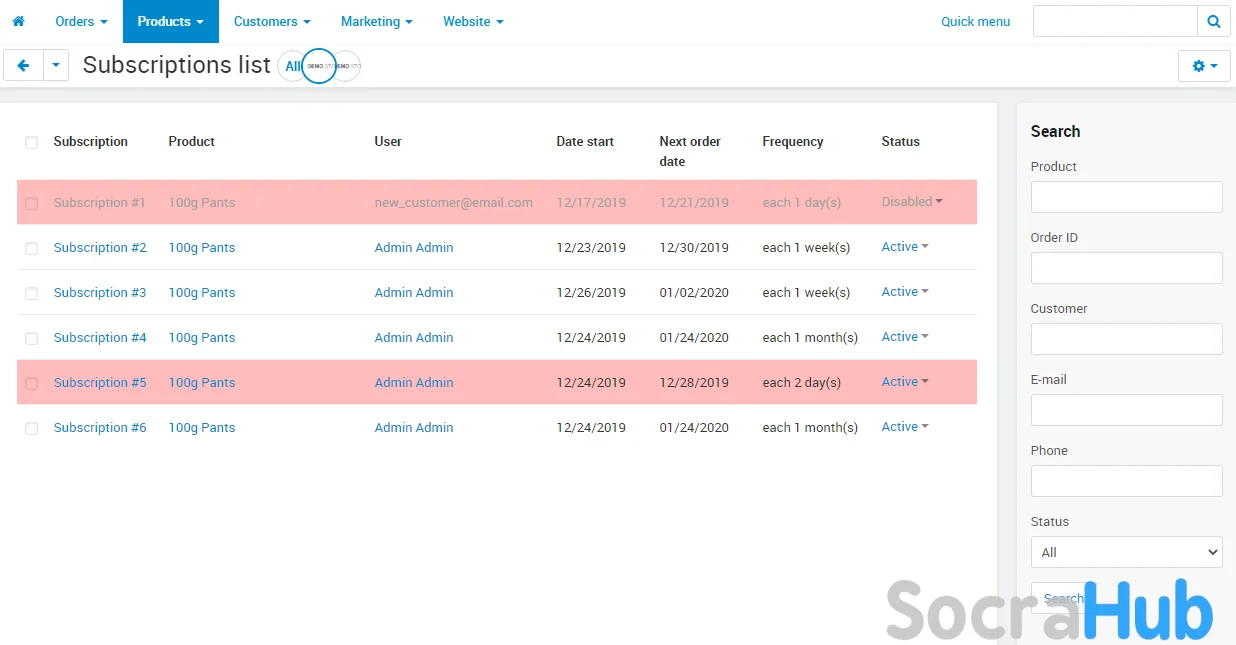Toggle the select-all subscriptions checkbox

[x=31, y=143]
